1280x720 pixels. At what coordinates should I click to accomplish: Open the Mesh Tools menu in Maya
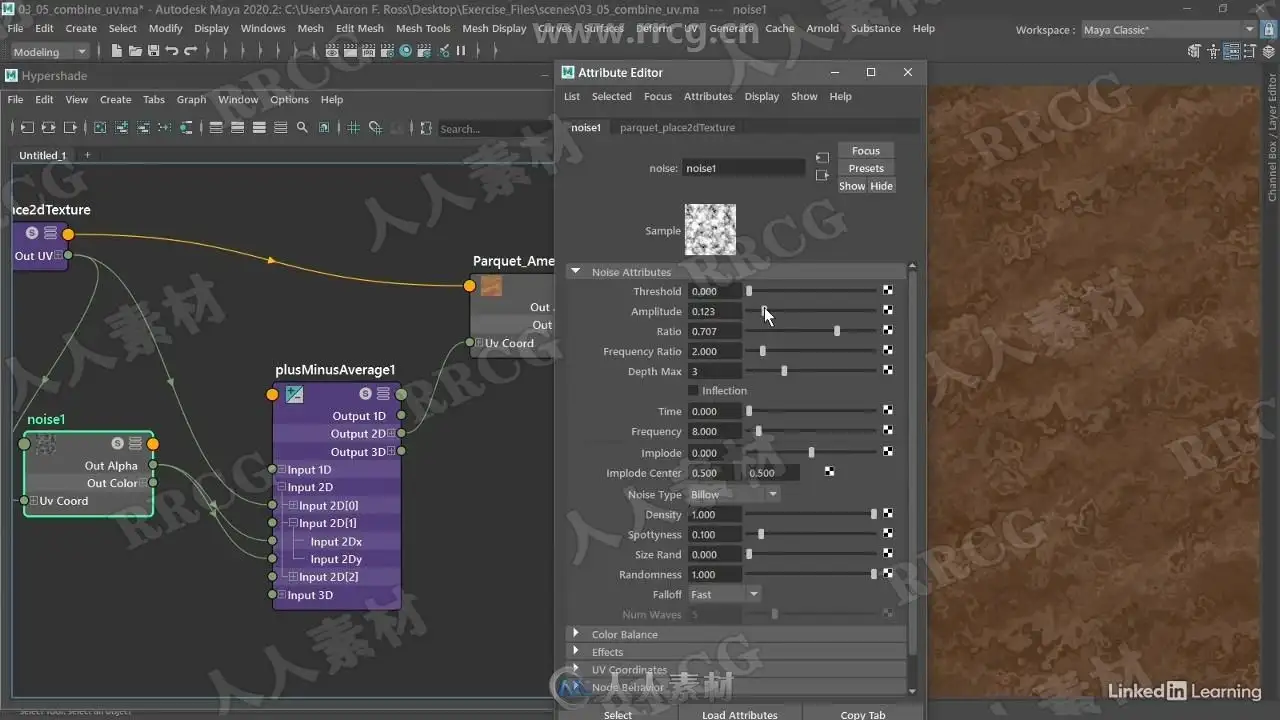(x=423, y=28)
